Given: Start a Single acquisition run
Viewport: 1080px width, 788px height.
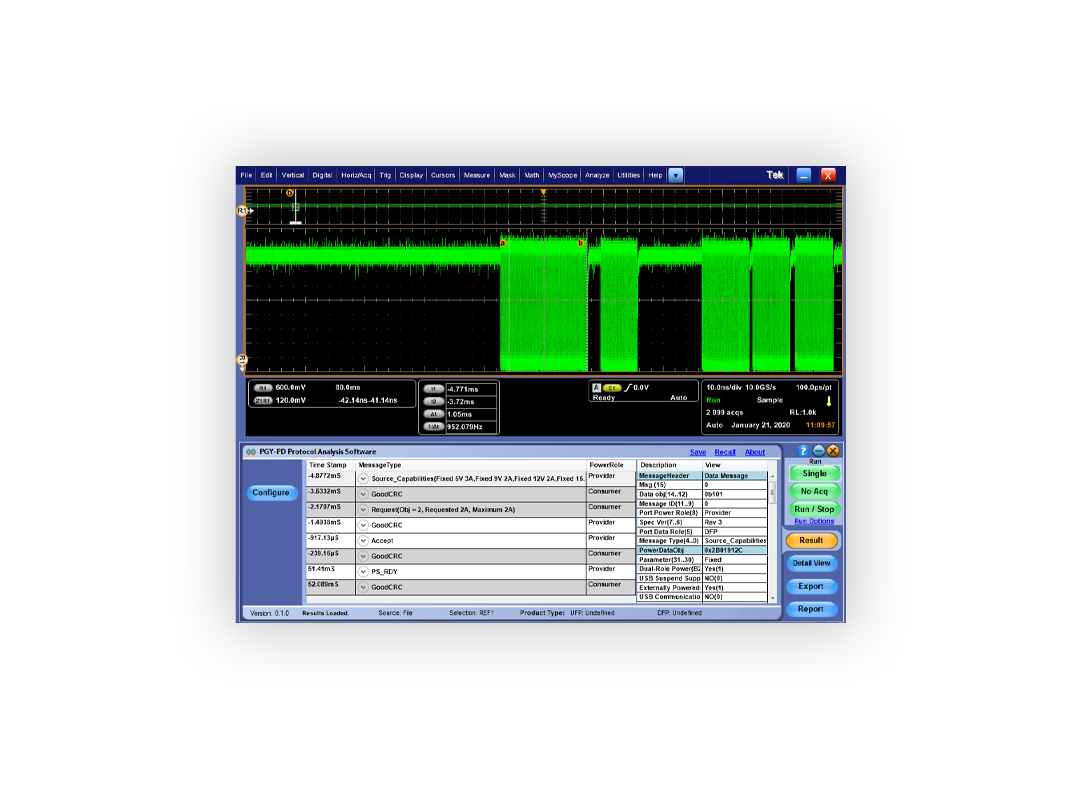Looking at the screenshot, I should click(x=814, y=474).
